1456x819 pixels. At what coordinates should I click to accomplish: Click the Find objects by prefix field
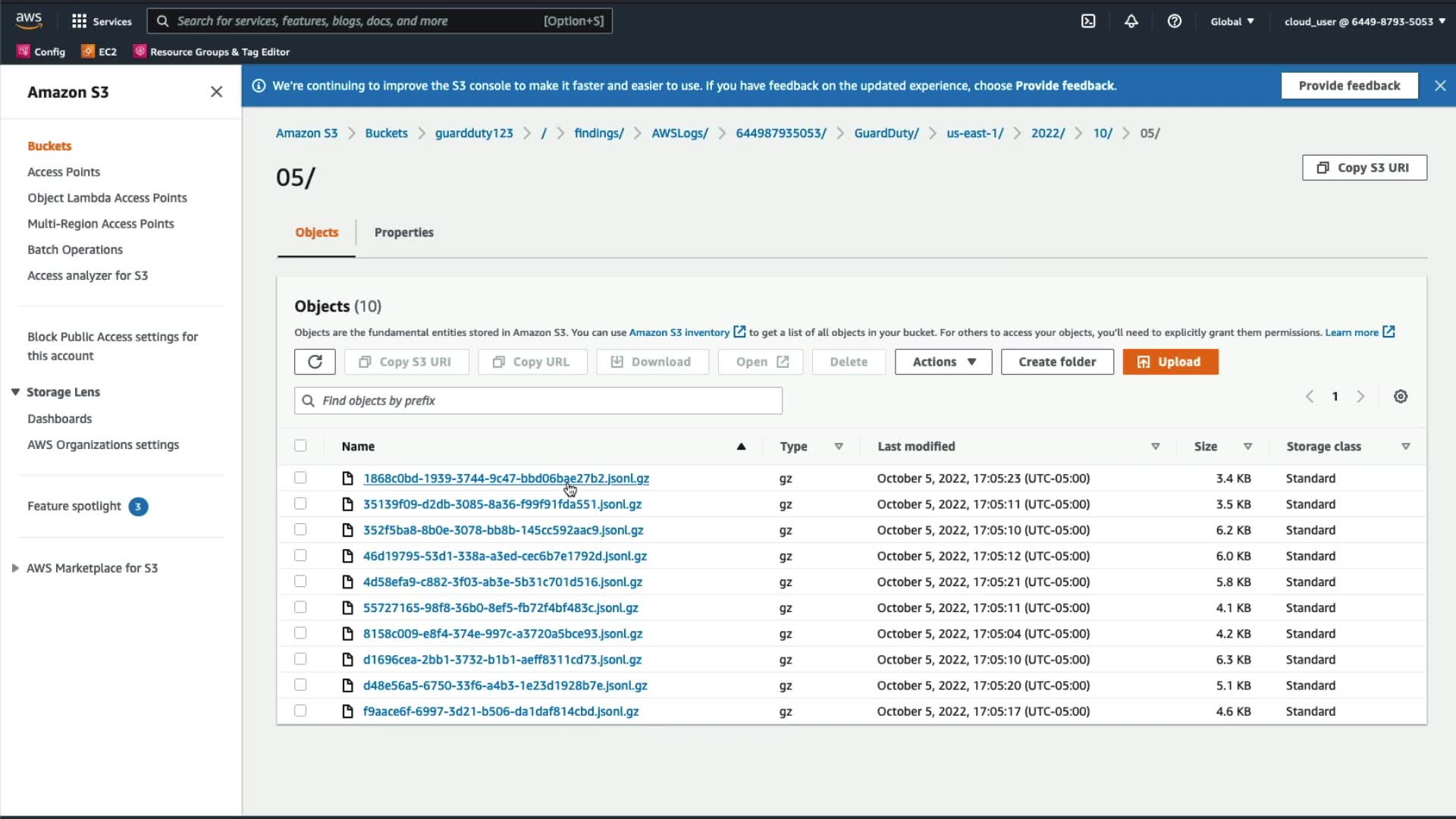(x=538, y=400)
